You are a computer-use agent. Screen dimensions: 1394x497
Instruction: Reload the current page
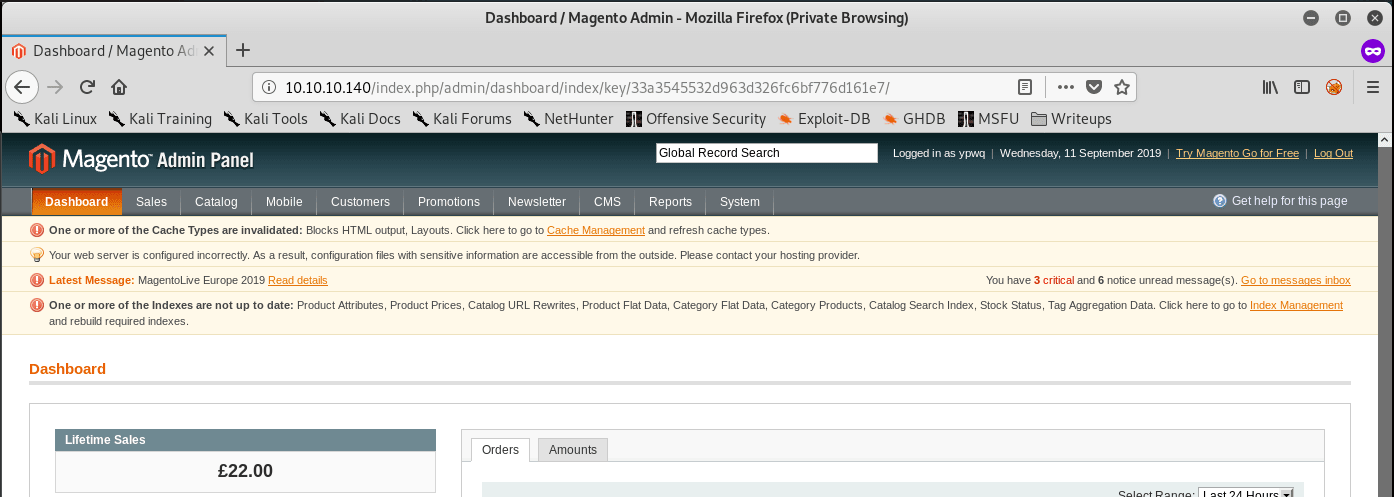(87, 87)
